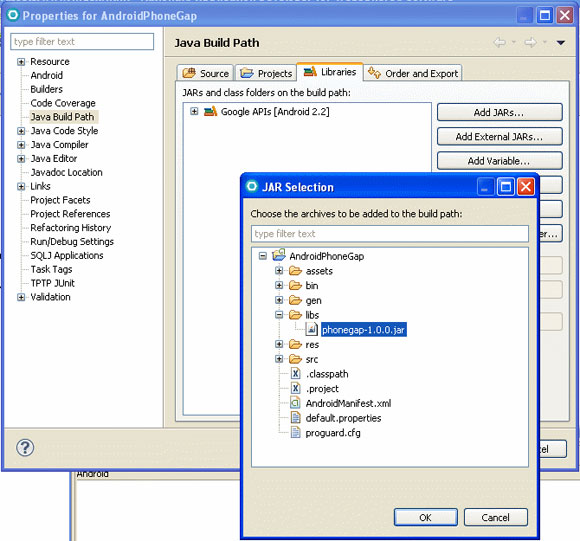The height and width of the screenshot is (541, 580).
Task: Click the Google APIs library icon
Action: [210, 111]
